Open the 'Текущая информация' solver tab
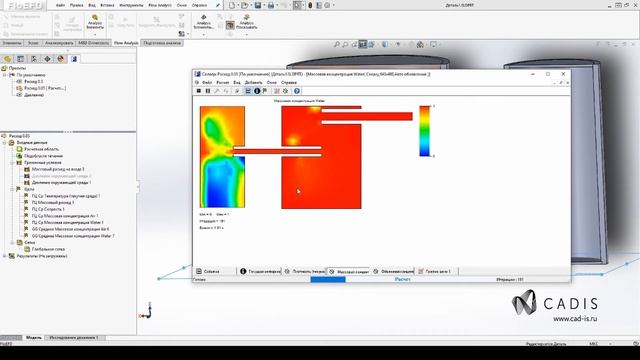The width and height of the screenshot is (640, 360). [260, 271]
